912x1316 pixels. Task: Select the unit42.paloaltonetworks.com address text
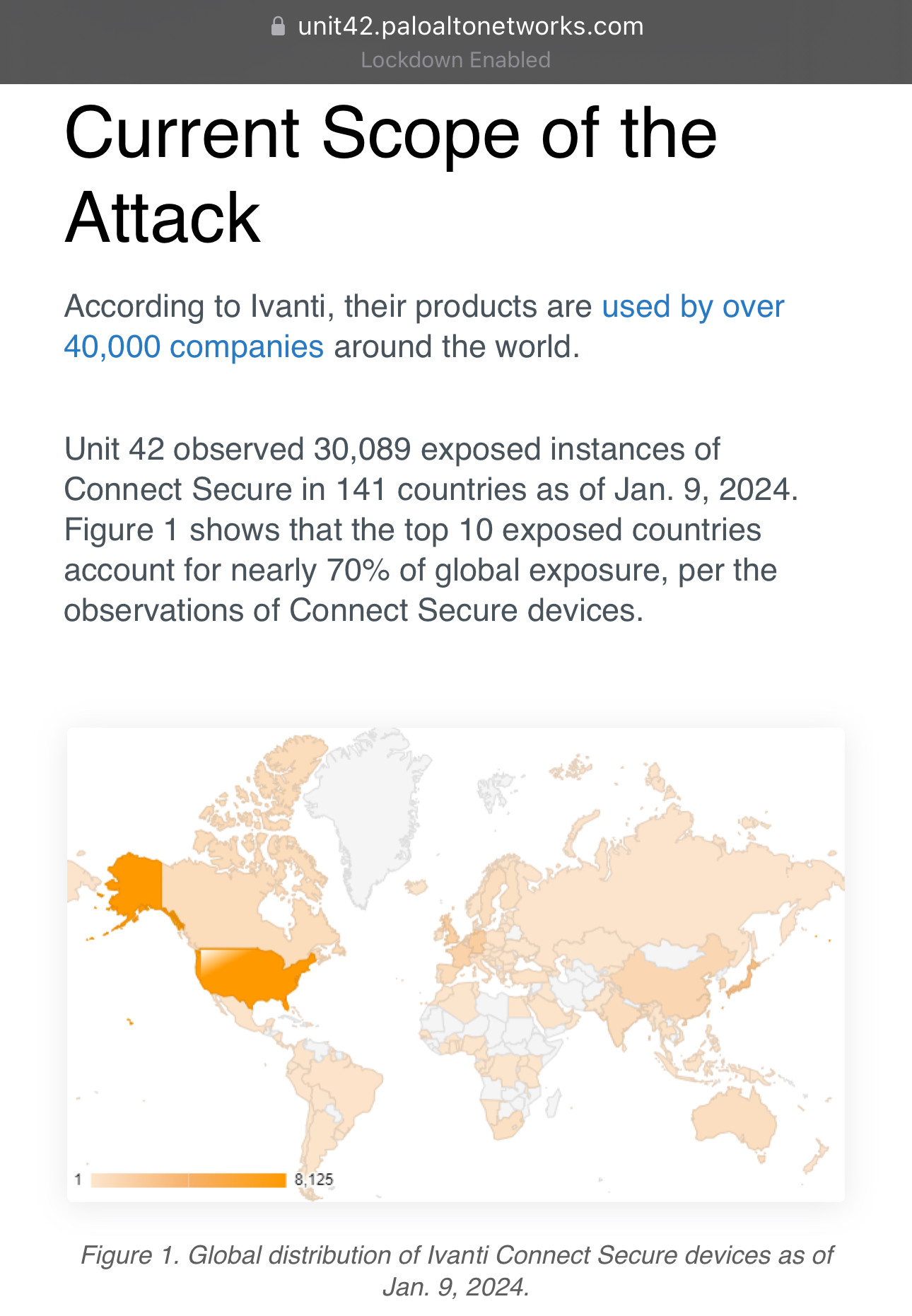point(471,26)
